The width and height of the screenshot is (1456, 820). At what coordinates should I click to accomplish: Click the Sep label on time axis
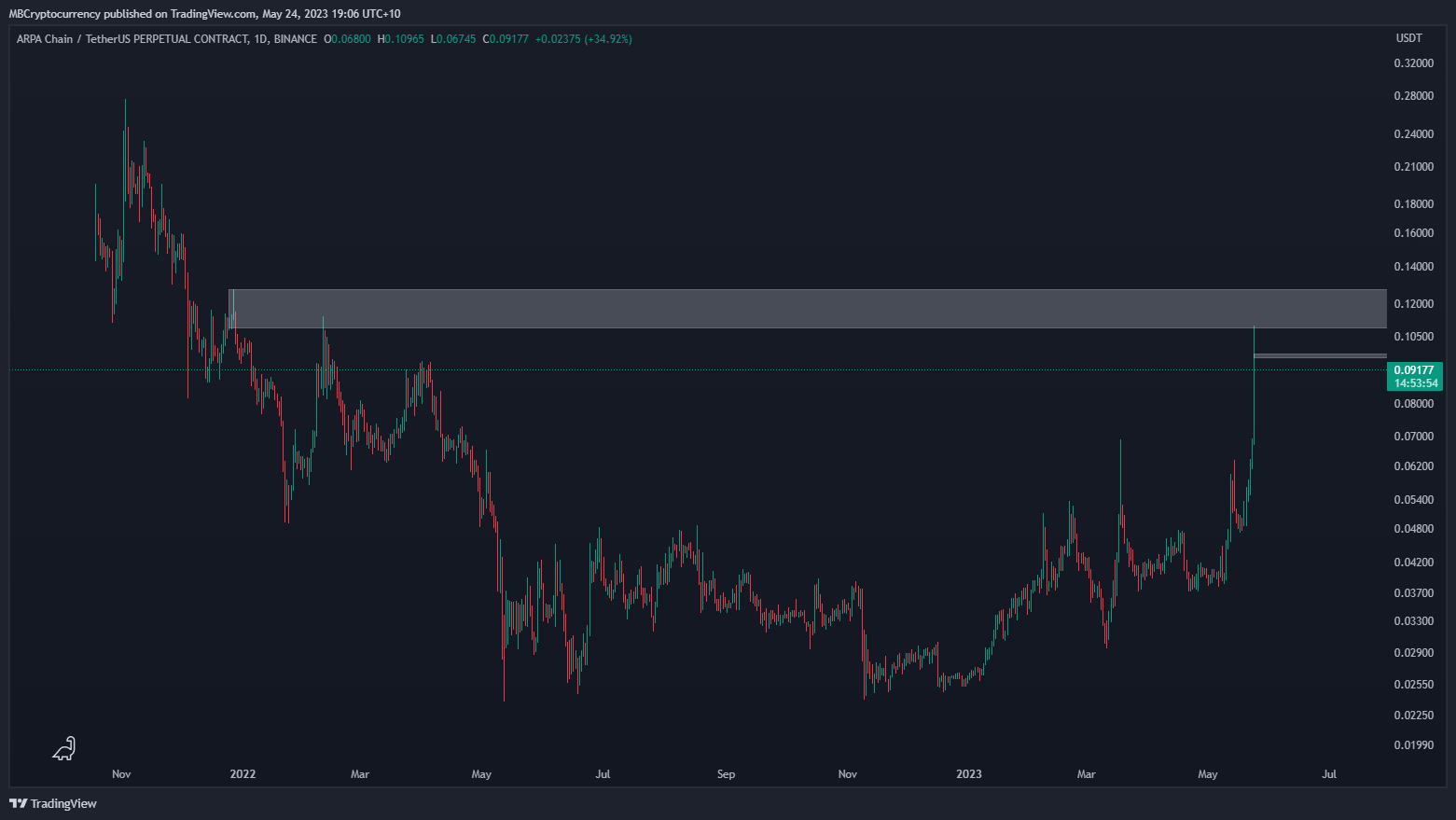click(x=726, y=774)
